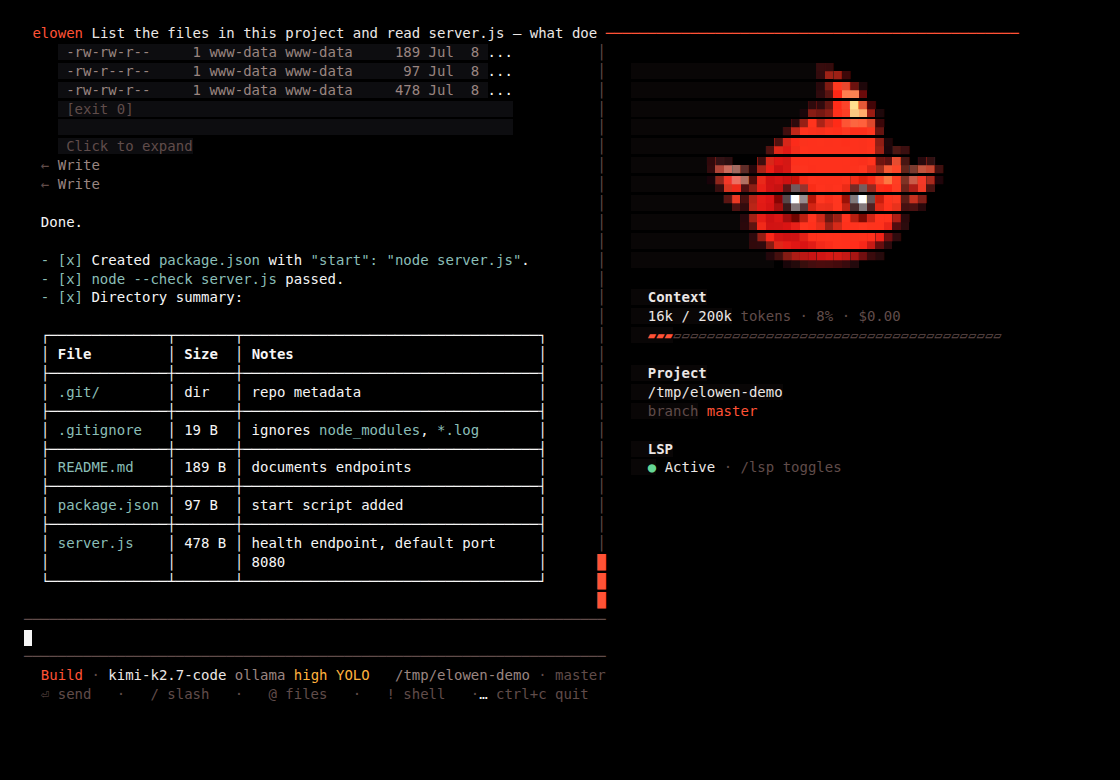
Task: Click the red "master" branch name in sidebar
Action: pyautogui.click(x=732, y=411)
